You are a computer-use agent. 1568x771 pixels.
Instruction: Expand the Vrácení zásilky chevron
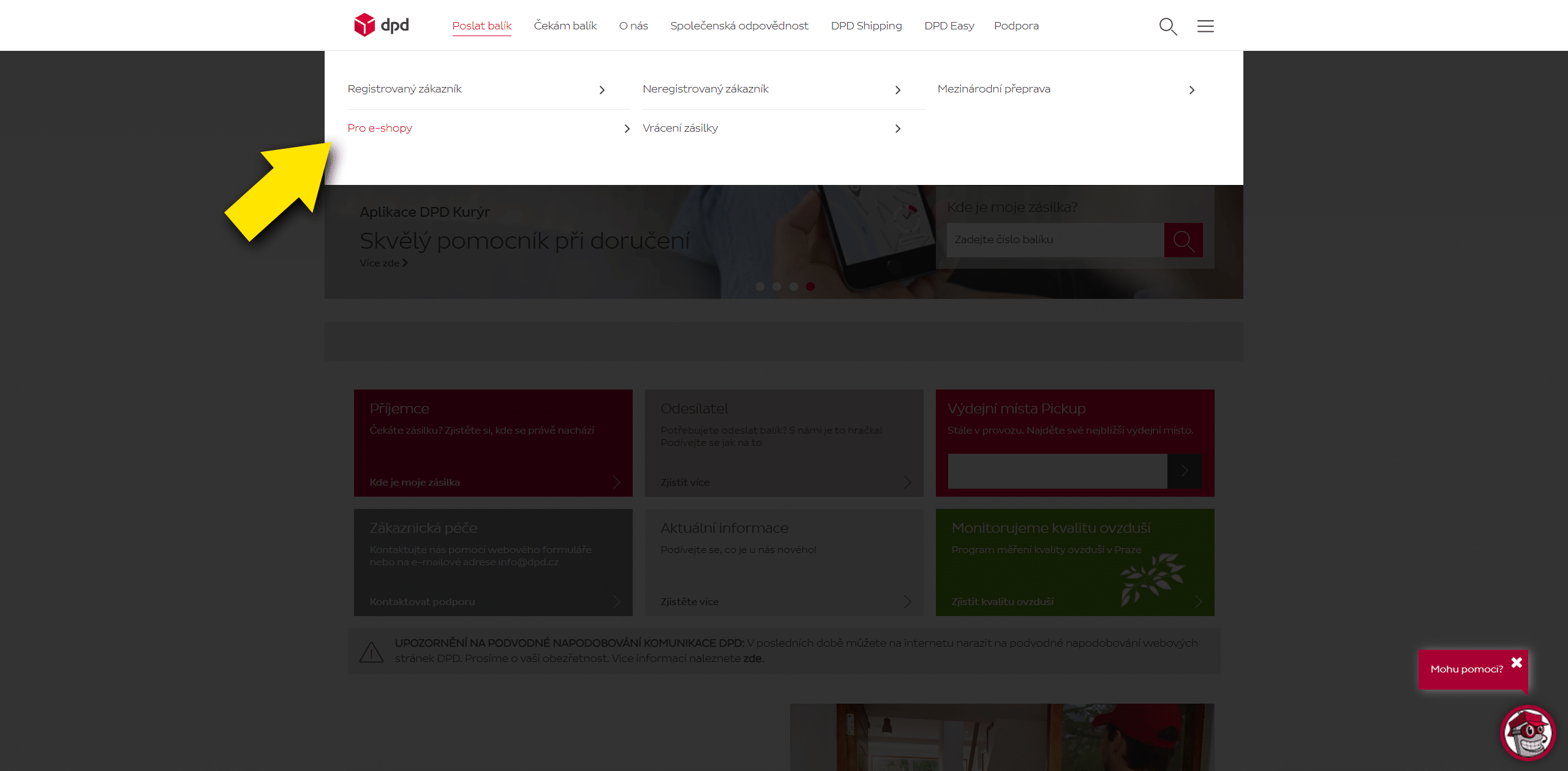point(897,129)
